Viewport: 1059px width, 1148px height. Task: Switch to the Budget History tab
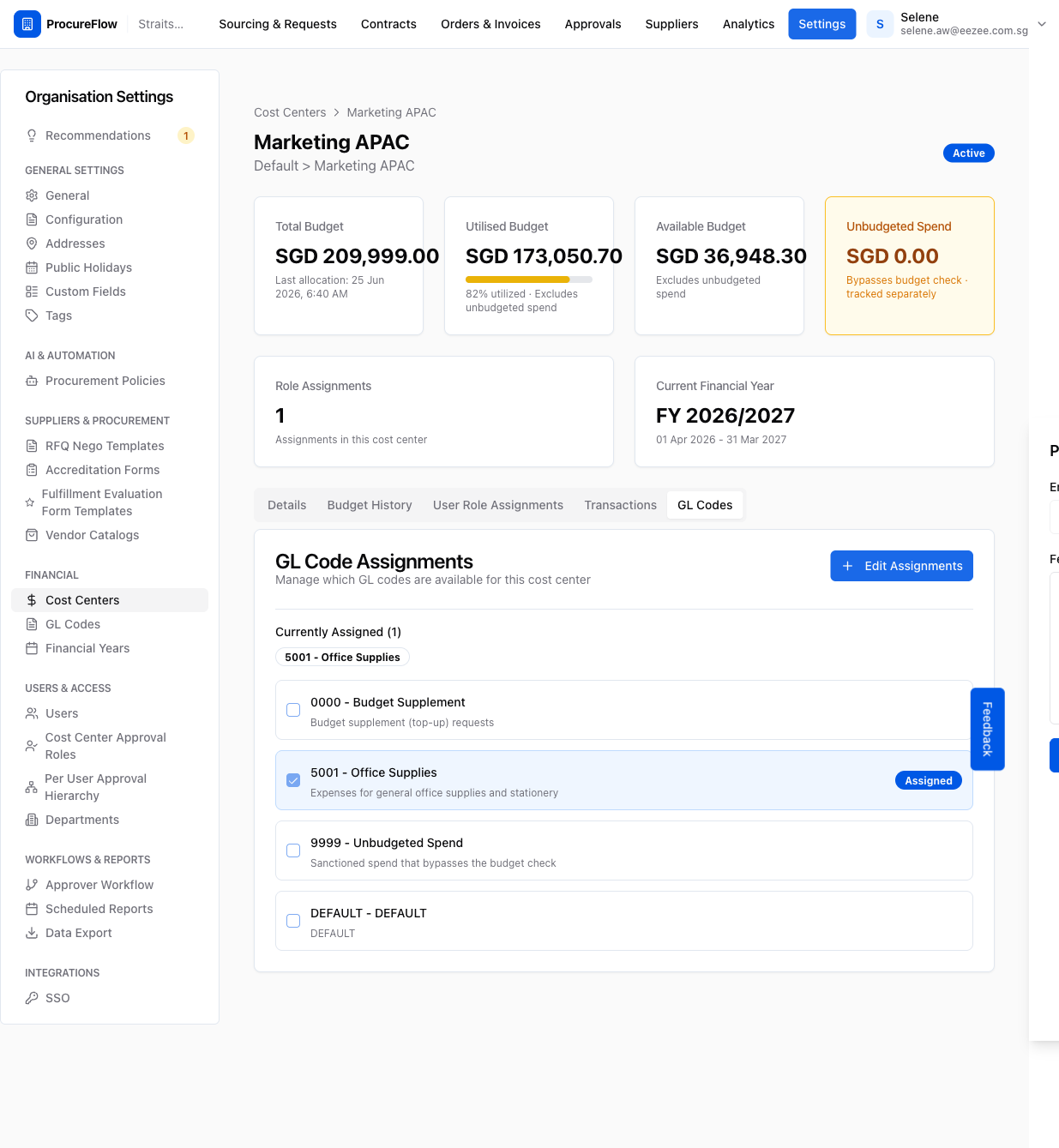[370, 505]
